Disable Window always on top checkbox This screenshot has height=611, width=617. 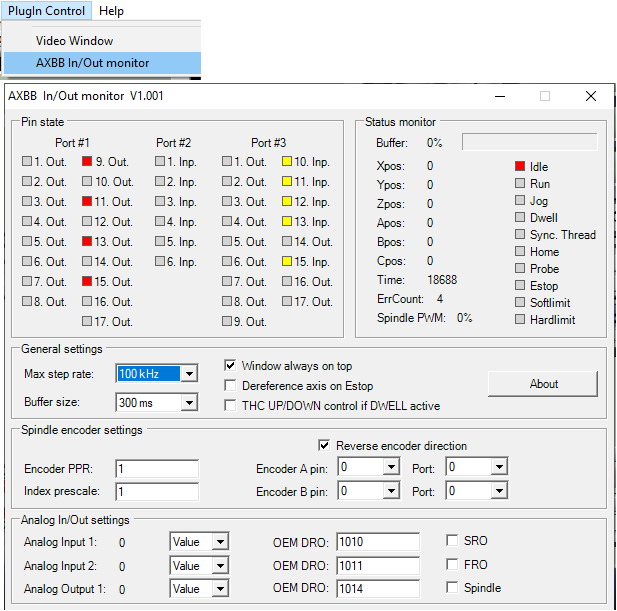click(231, 366)
